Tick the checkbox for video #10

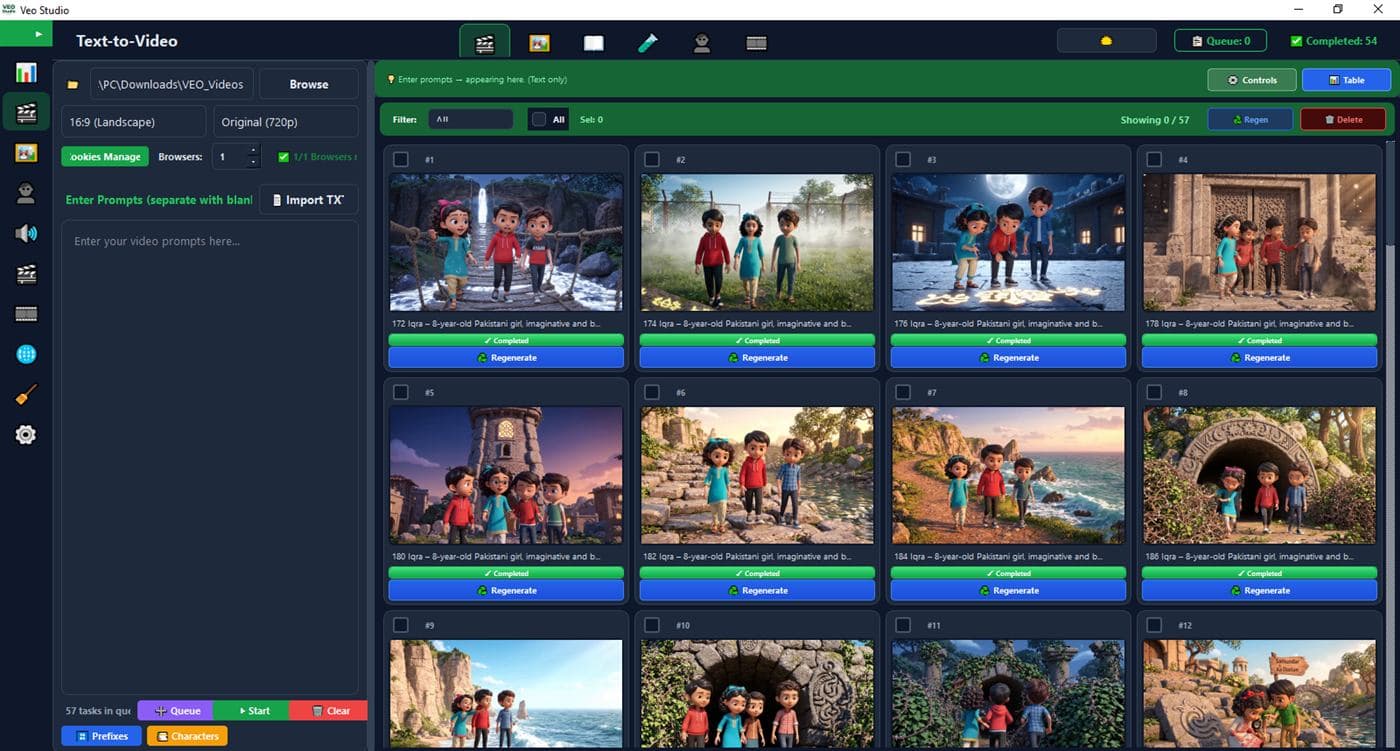pyautogui.click(x=652, y=625)
